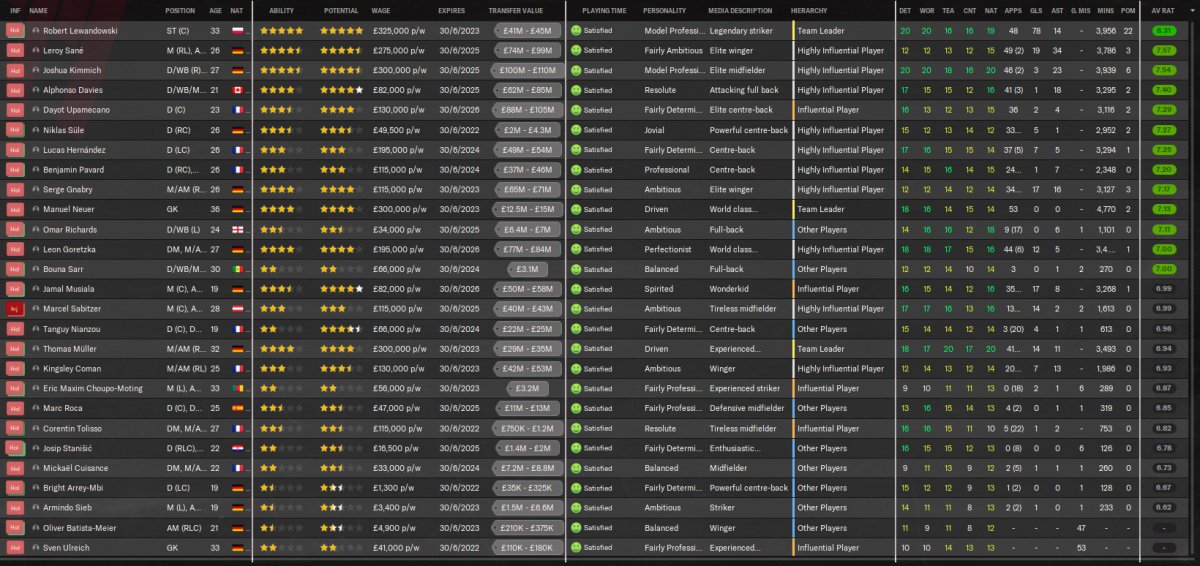Click the £325,000 p/w wage cell
The height and width of the screenshot is (566, 1200).
pos(397,31)
